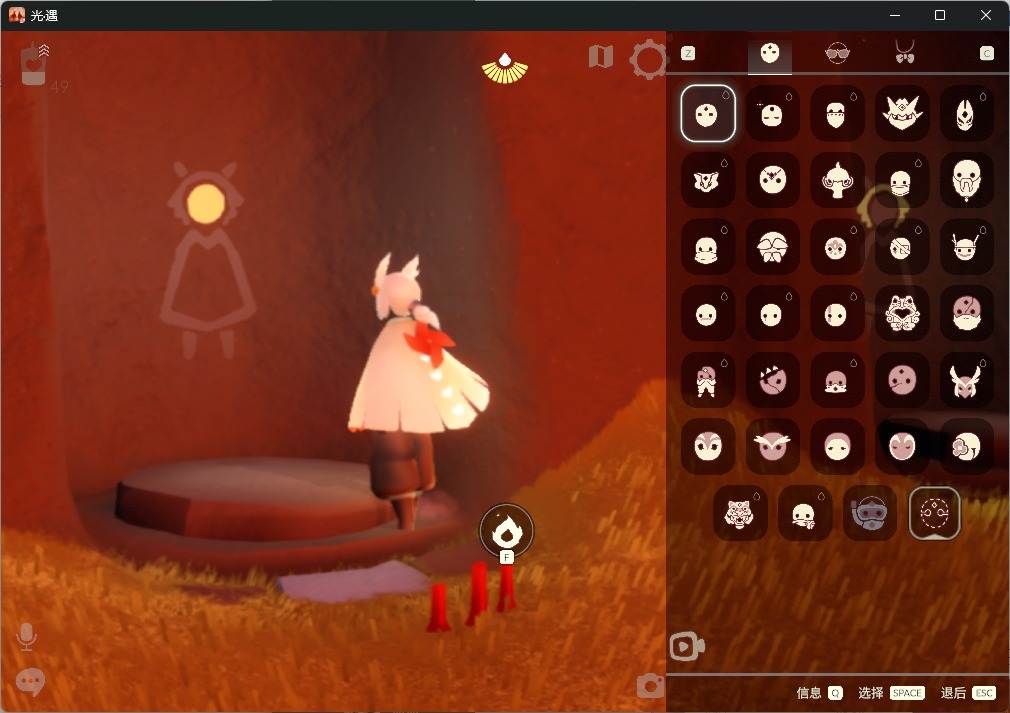Select the pink round three-dot mask
The width and height of the screenshot is (1010, 713).
click(902, 380)
